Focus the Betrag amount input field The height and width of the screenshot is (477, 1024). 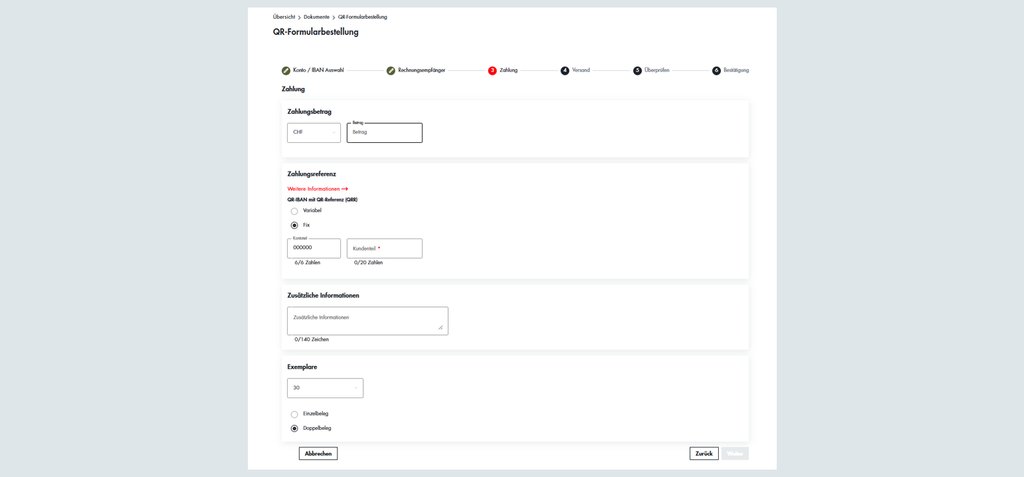pos(385,133)
